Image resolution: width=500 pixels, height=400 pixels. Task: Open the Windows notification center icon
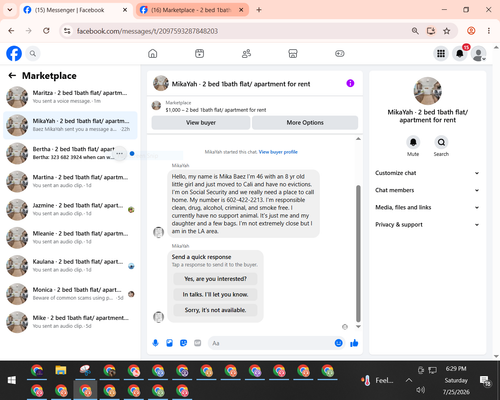click(484, 380)
